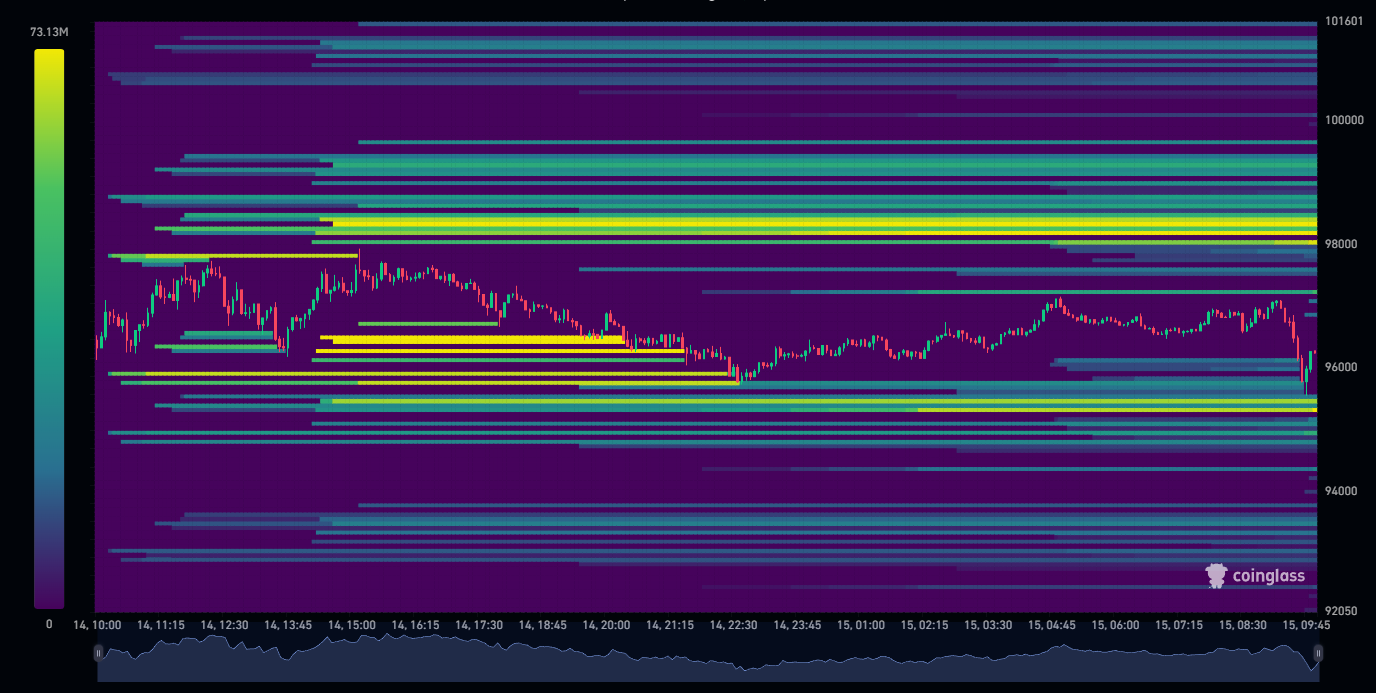This screenshot has height=693, width=1376.
Task: Click the '15, 02:15' time axis label
Action: [924, 625]
